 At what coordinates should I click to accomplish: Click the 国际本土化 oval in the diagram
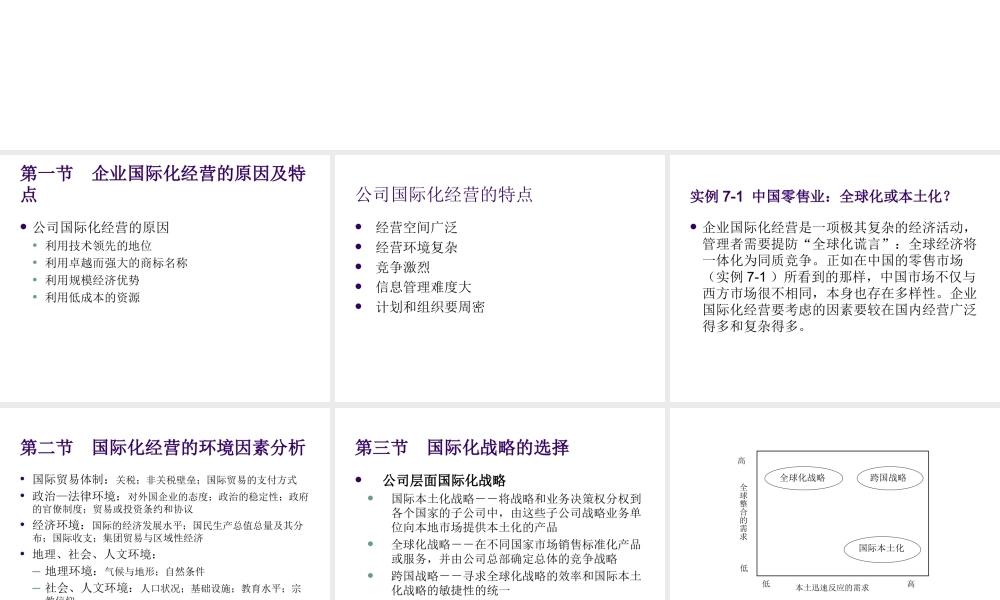click(884, 549)
